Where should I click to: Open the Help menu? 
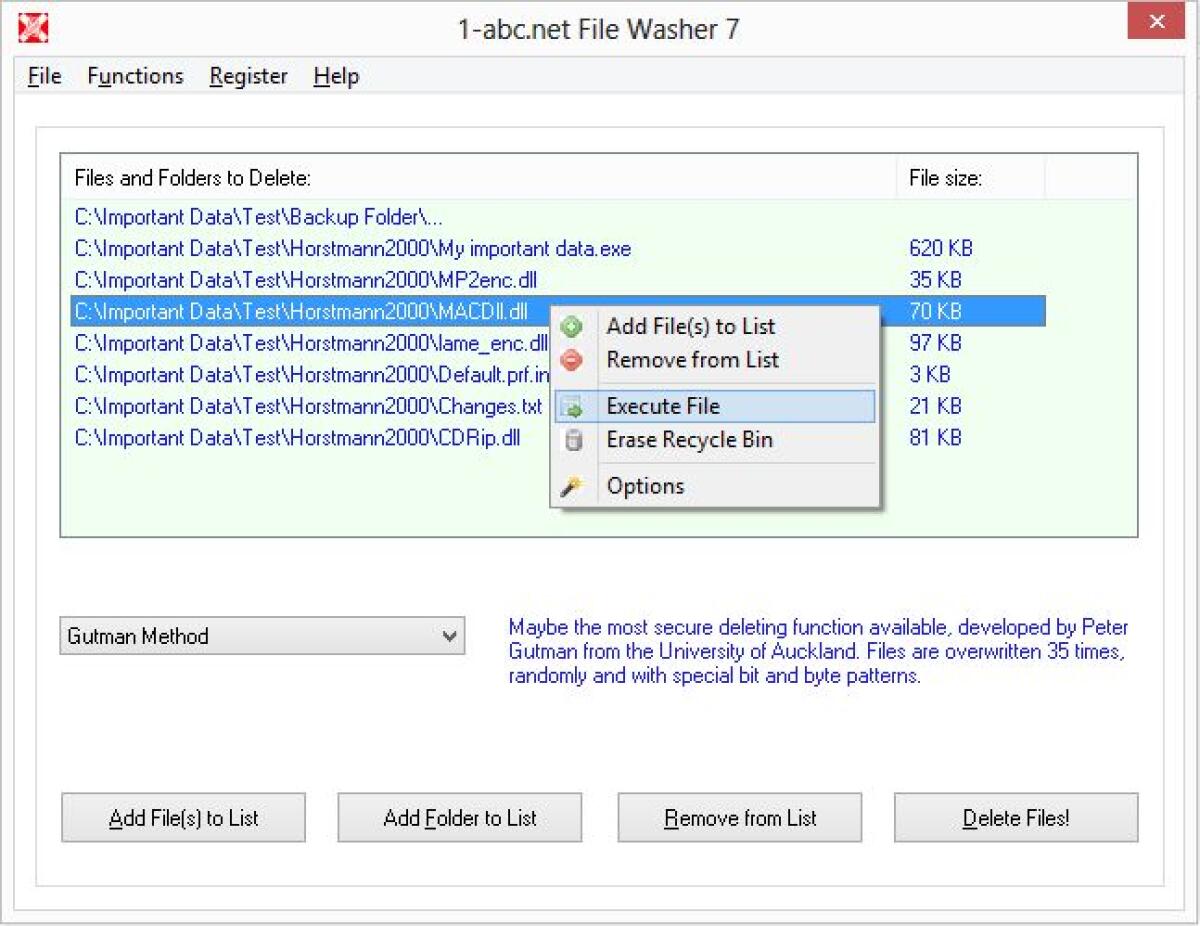coord(335,75)
